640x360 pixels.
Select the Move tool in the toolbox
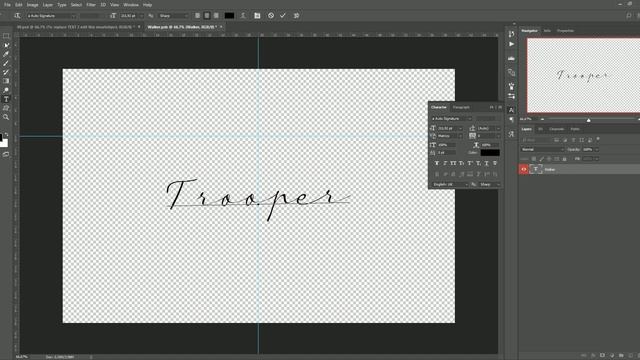(x=6, y=45)
